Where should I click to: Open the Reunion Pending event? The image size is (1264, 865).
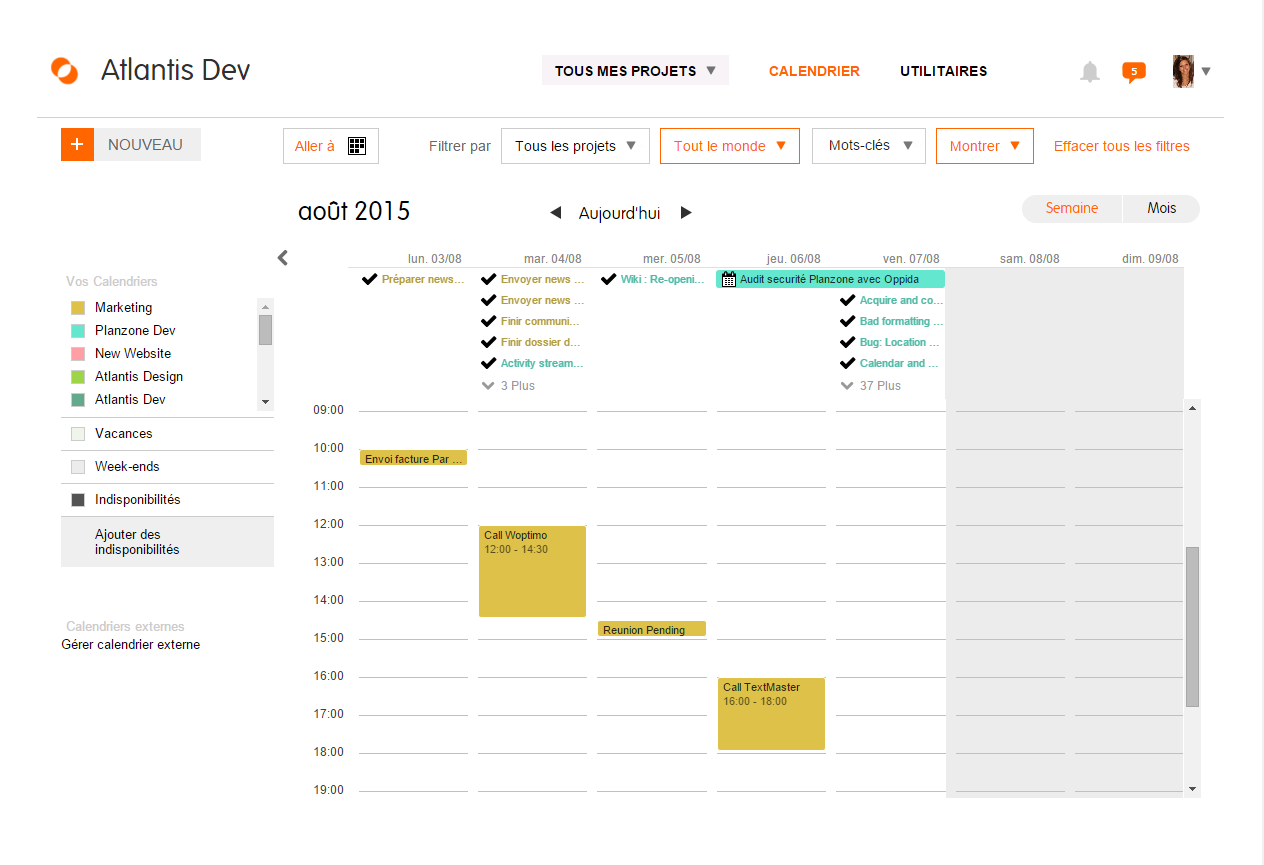tap(652, 629)
